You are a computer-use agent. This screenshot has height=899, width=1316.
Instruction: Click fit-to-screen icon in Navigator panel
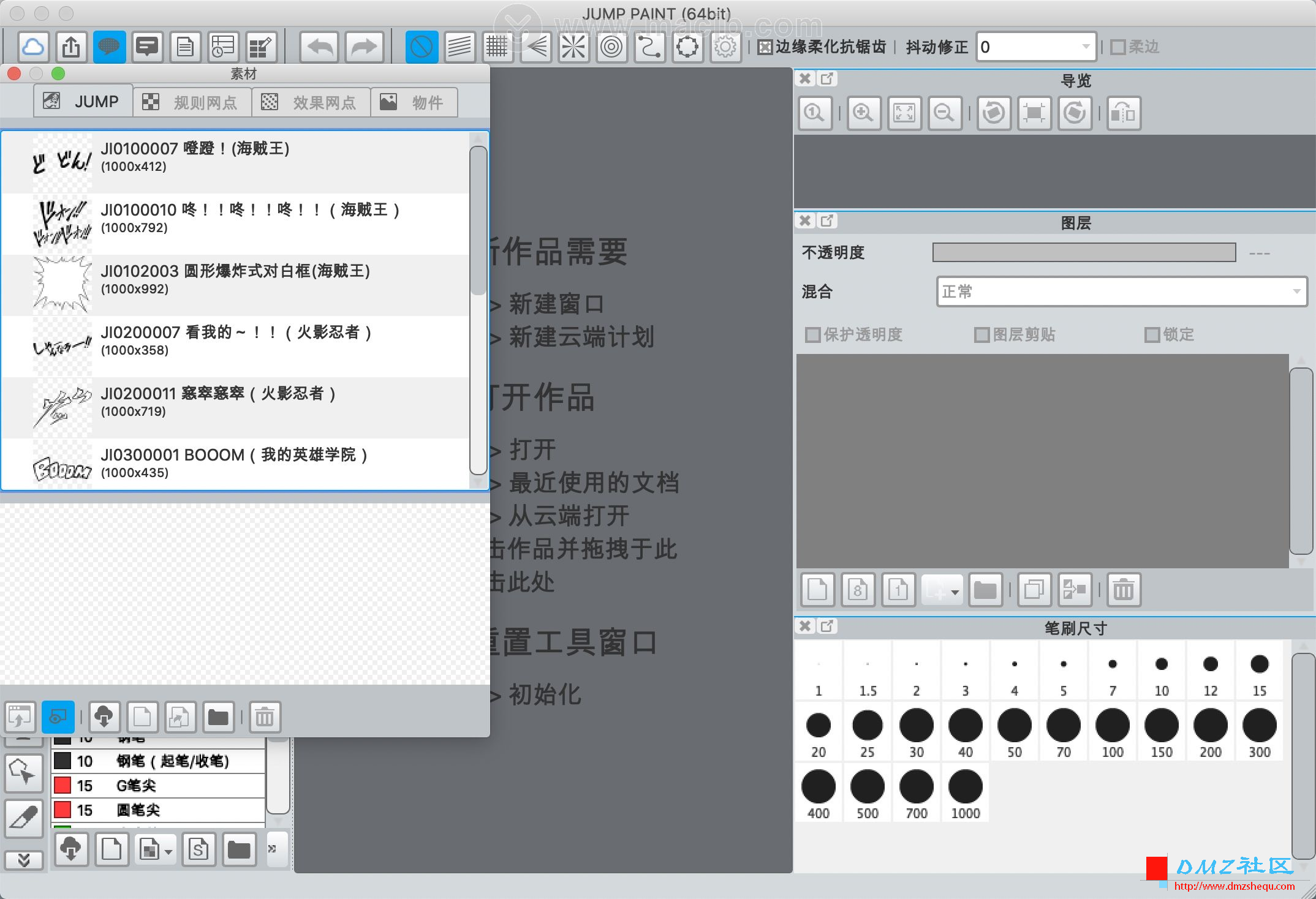904,113
